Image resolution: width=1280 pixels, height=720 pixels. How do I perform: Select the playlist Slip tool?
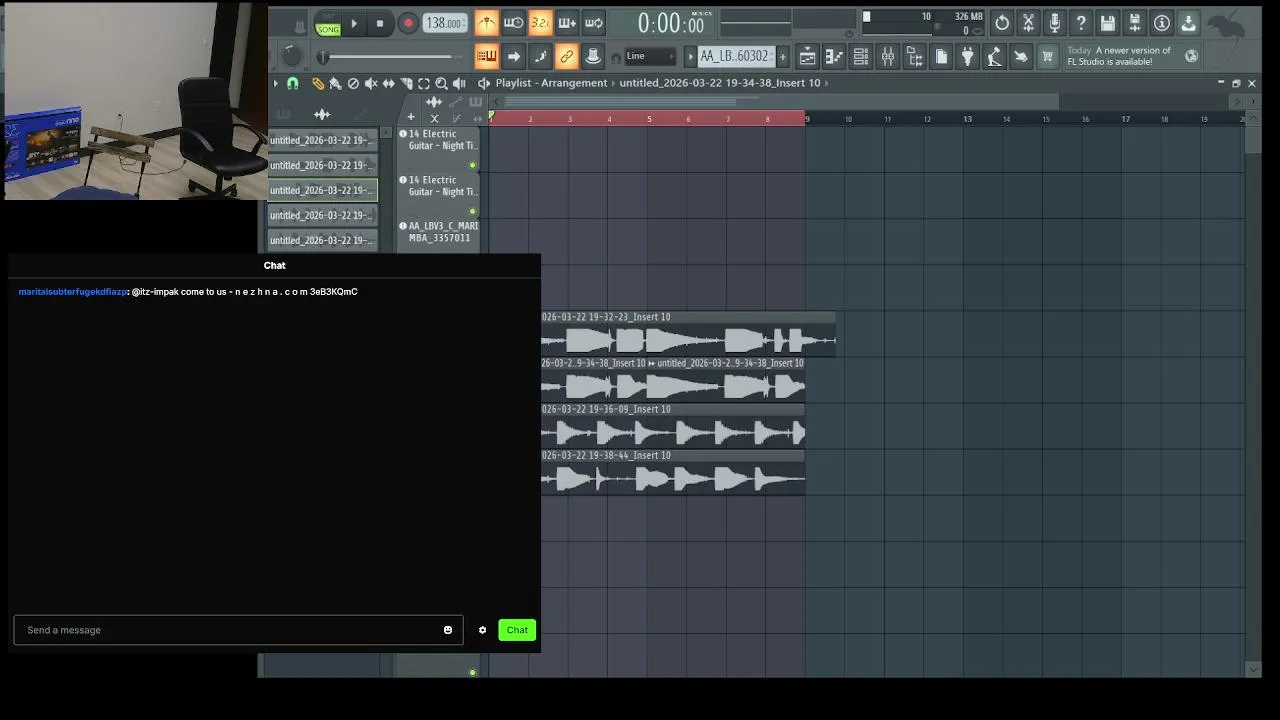pyautogui.click(x=388, y=83)
